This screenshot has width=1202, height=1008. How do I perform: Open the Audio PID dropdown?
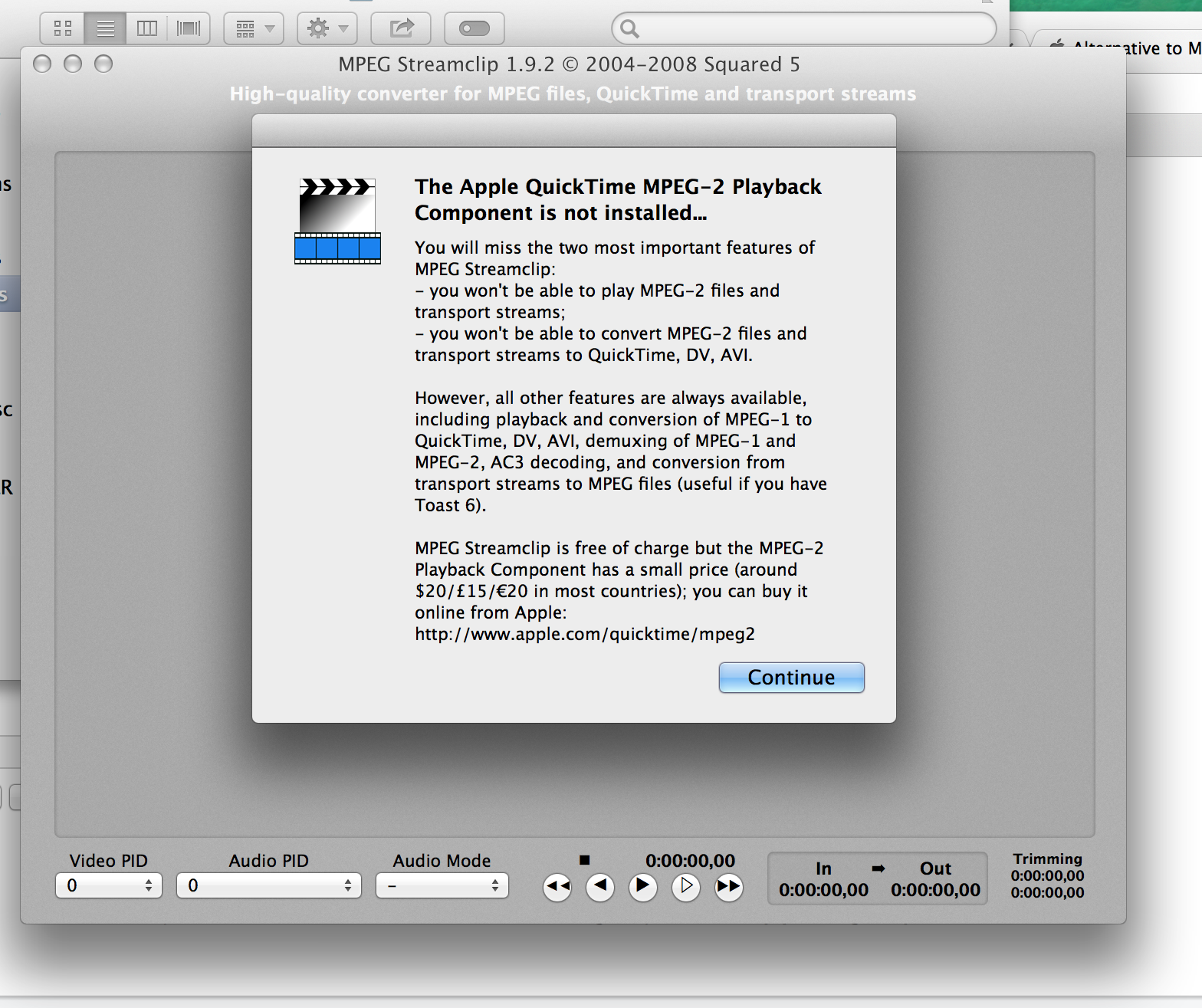[269, 885]
